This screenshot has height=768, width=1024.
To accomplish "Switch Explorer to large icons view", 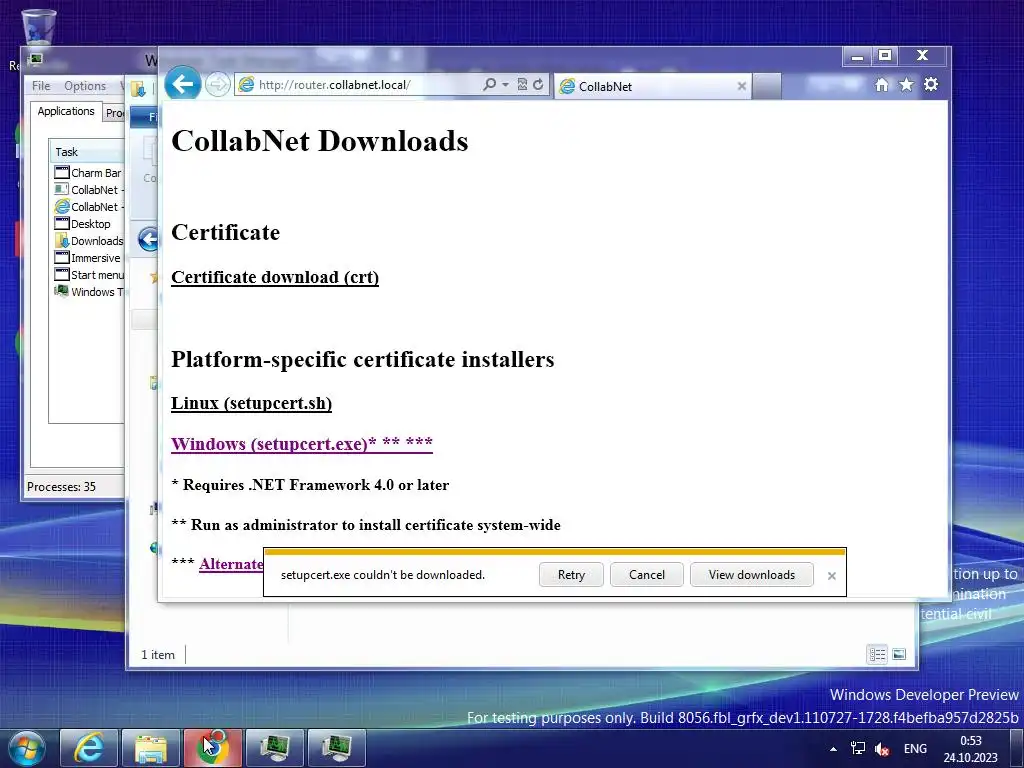I will [899, 654].
